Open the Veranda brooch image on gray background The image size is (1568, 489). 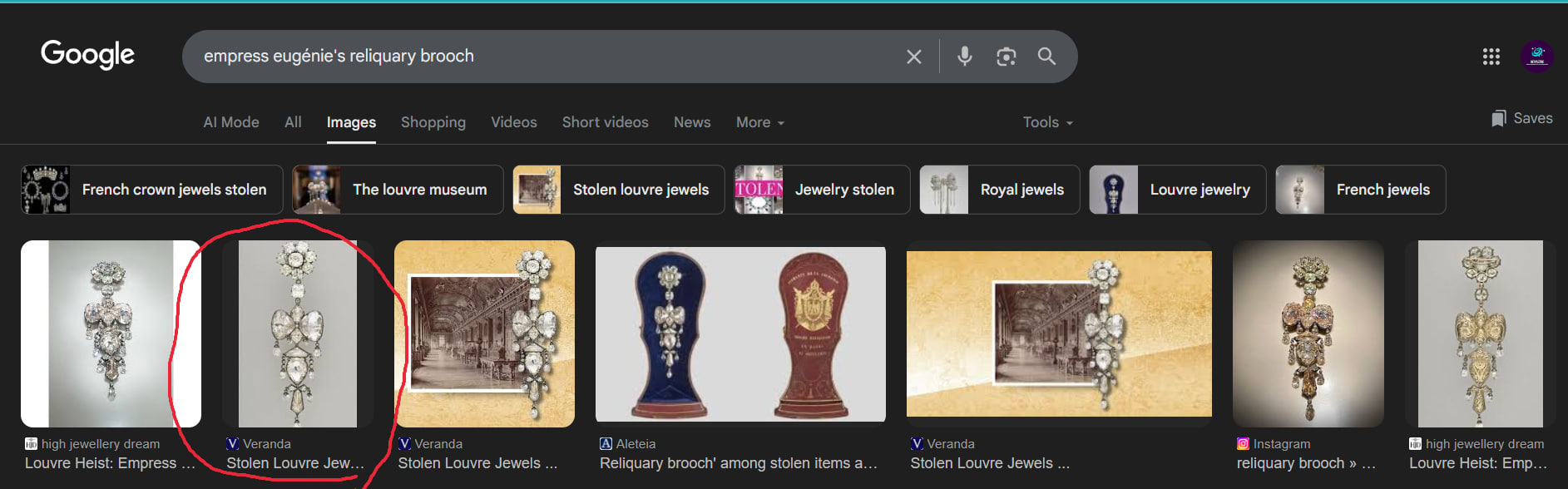tap(298, 333)
